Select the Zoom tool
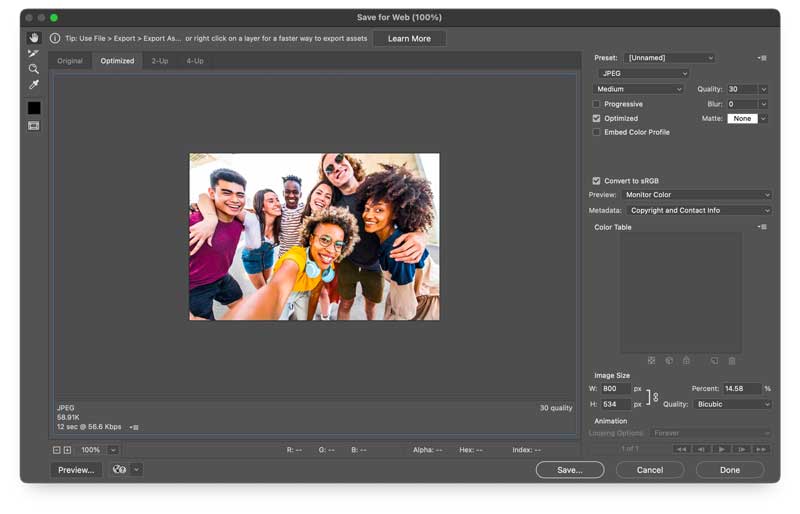Viewport: 800px width, 514px height. tap(34, 70)
